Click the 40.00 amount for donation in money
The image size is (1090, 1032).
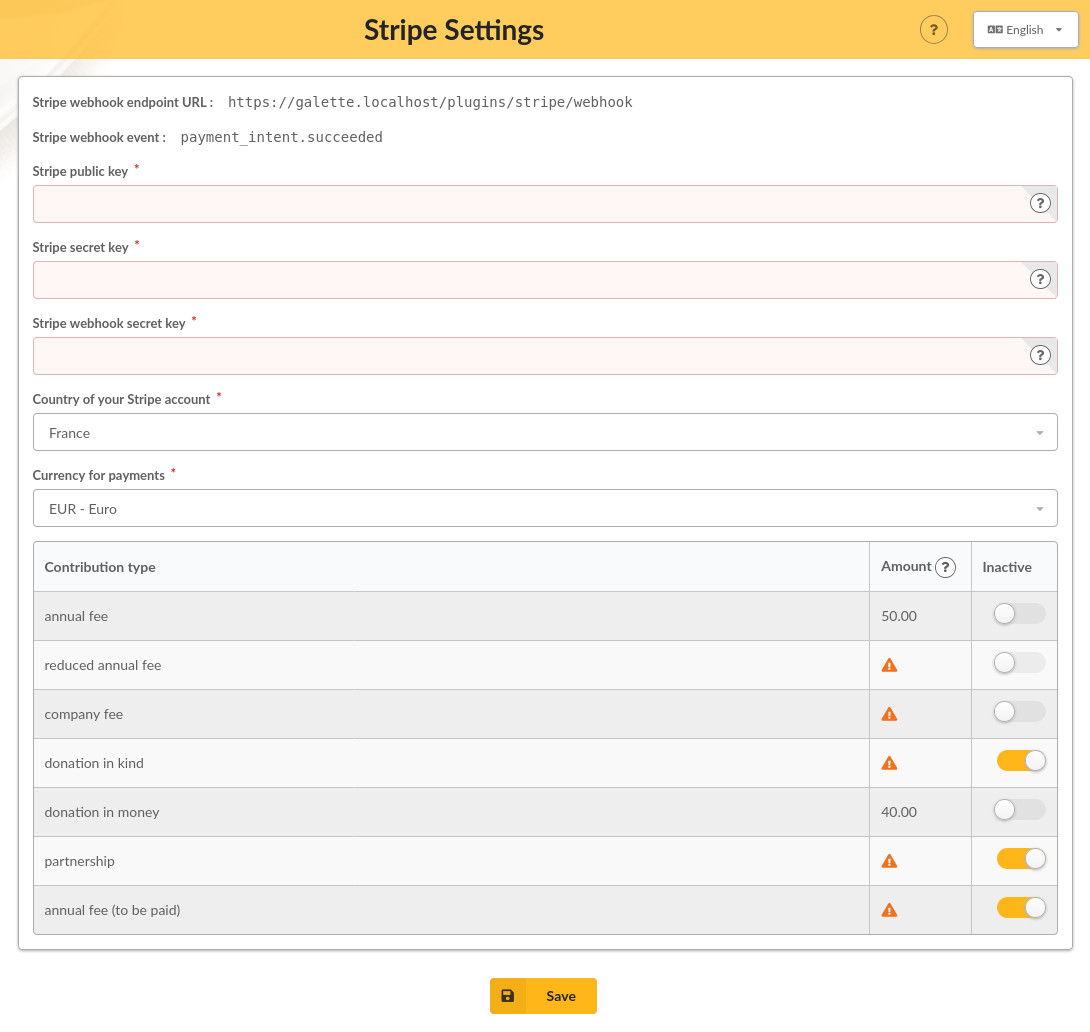click(899, 812)
